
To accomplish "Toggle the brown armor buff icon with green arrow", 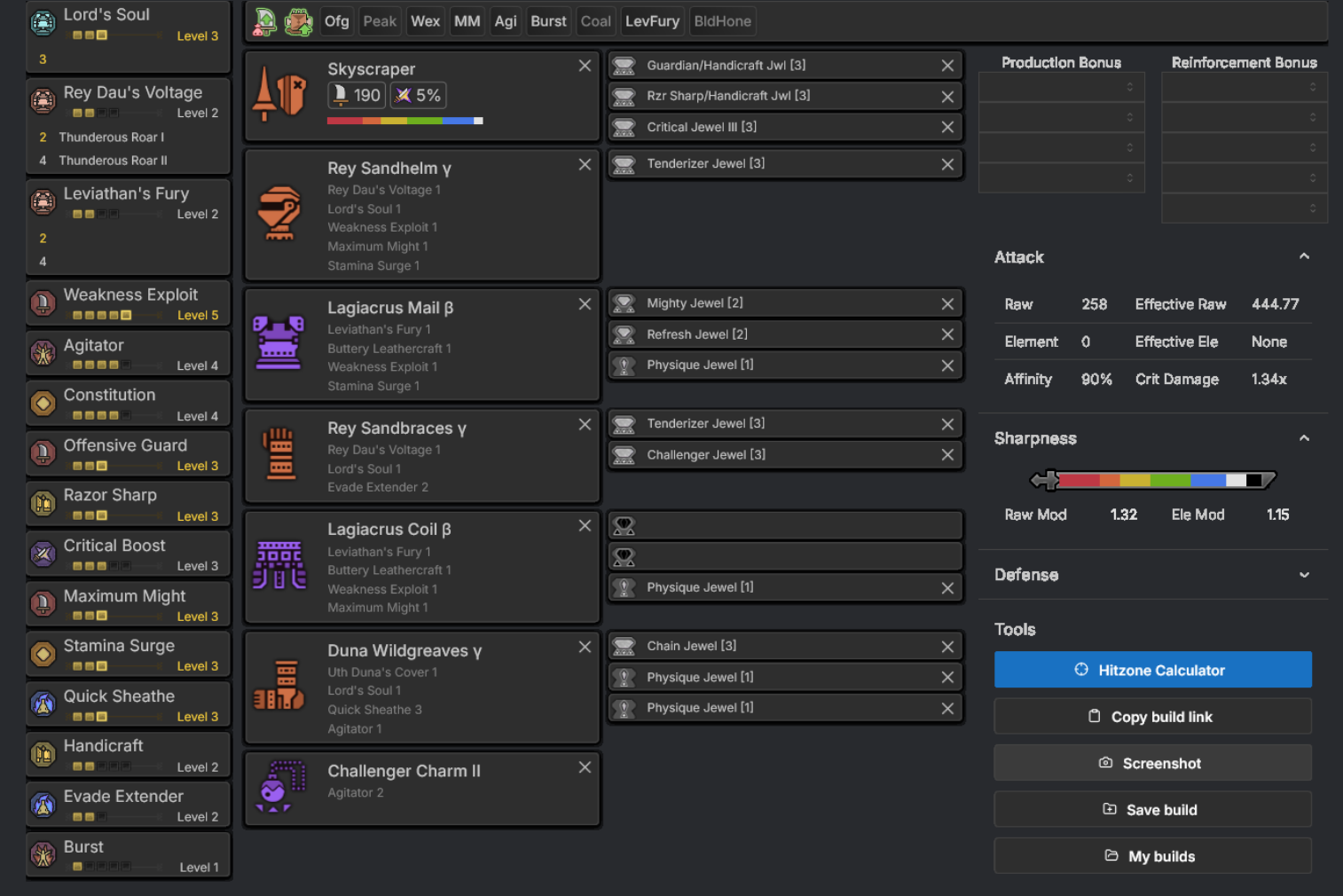I will coord(298,21).
